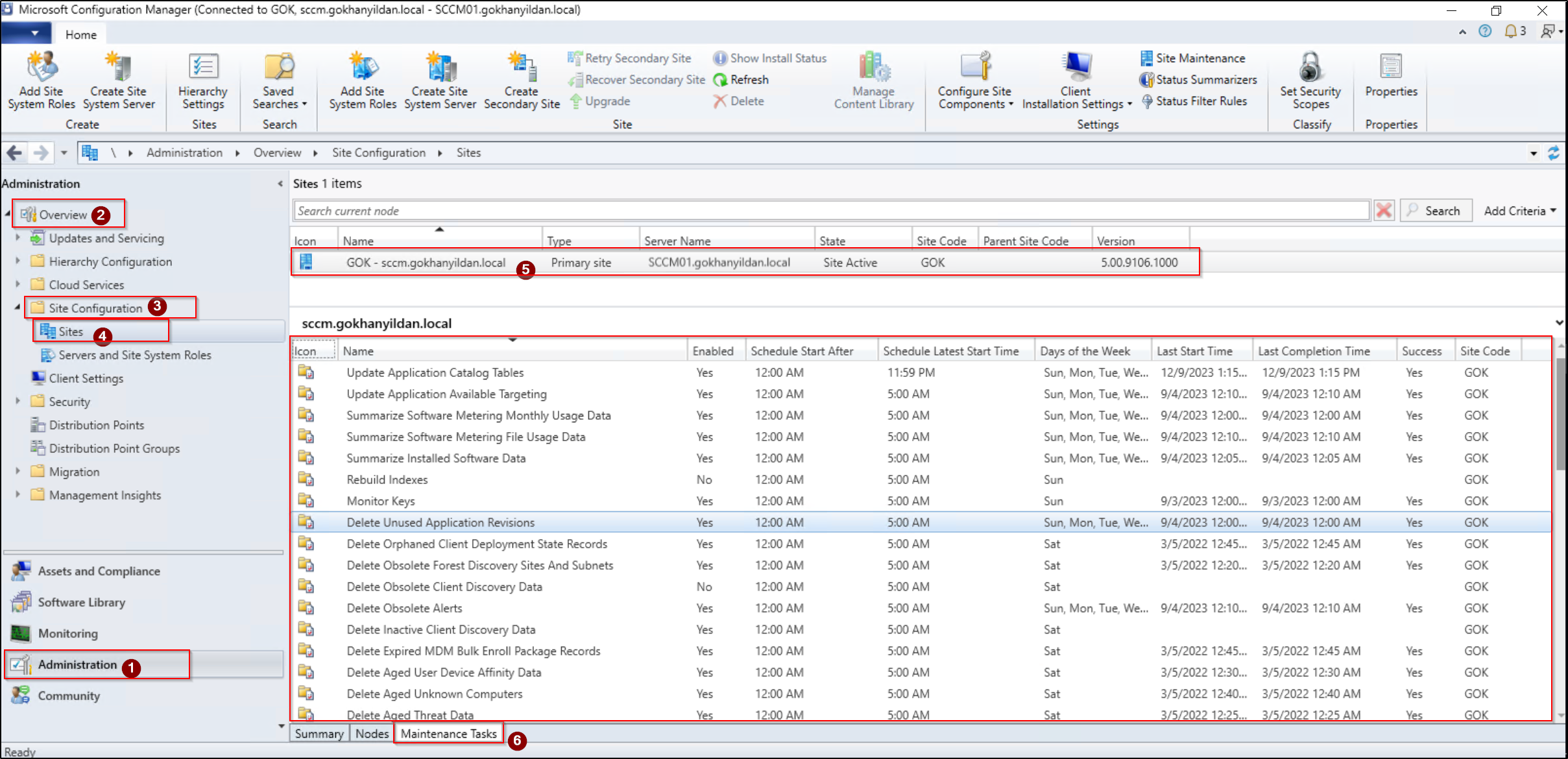This screenshot has width=1568, height=759.
Task: Click the Search button
Action: pos(1436,211)
